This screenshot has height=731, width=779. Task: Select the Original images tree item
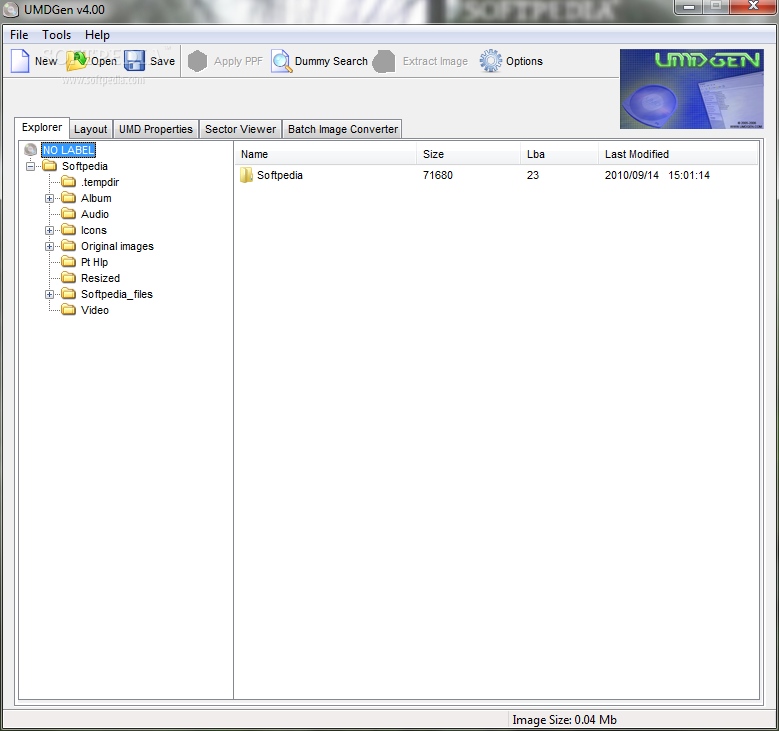point(117,246)
